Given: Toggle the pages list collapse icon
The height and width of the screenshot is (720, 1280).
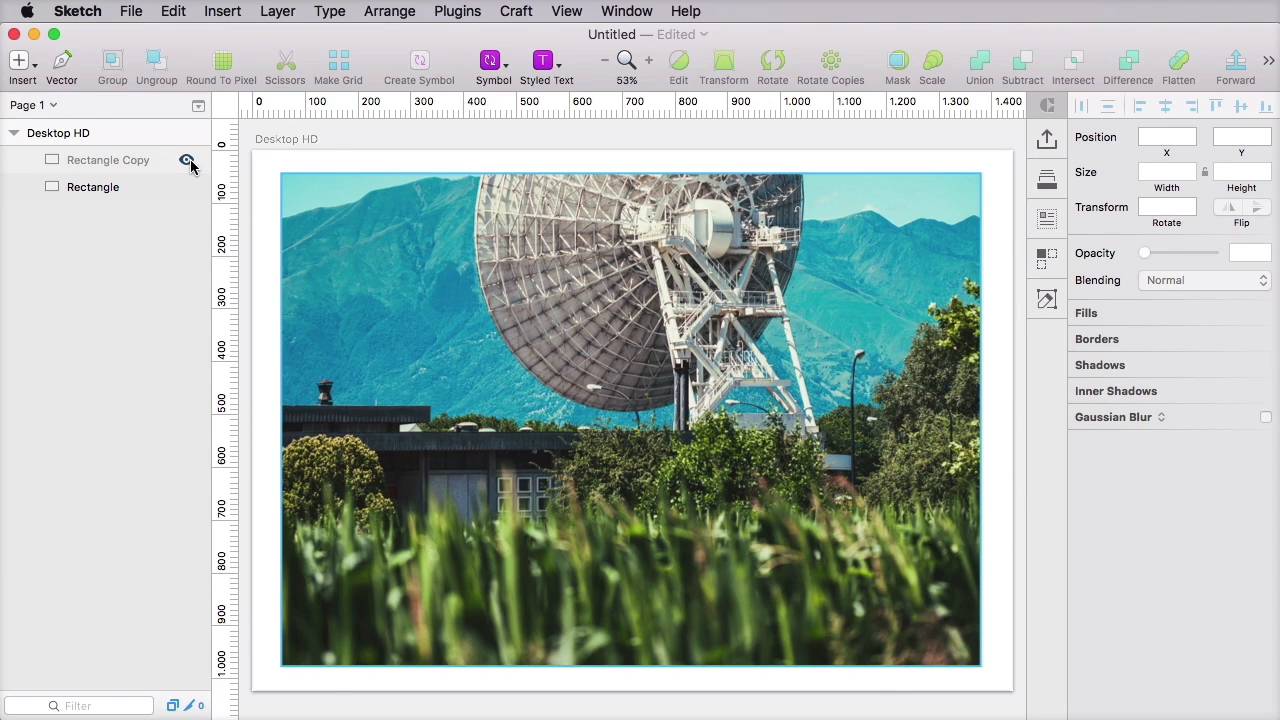Looking at the screenshot, I should click(x=198, y=105).
